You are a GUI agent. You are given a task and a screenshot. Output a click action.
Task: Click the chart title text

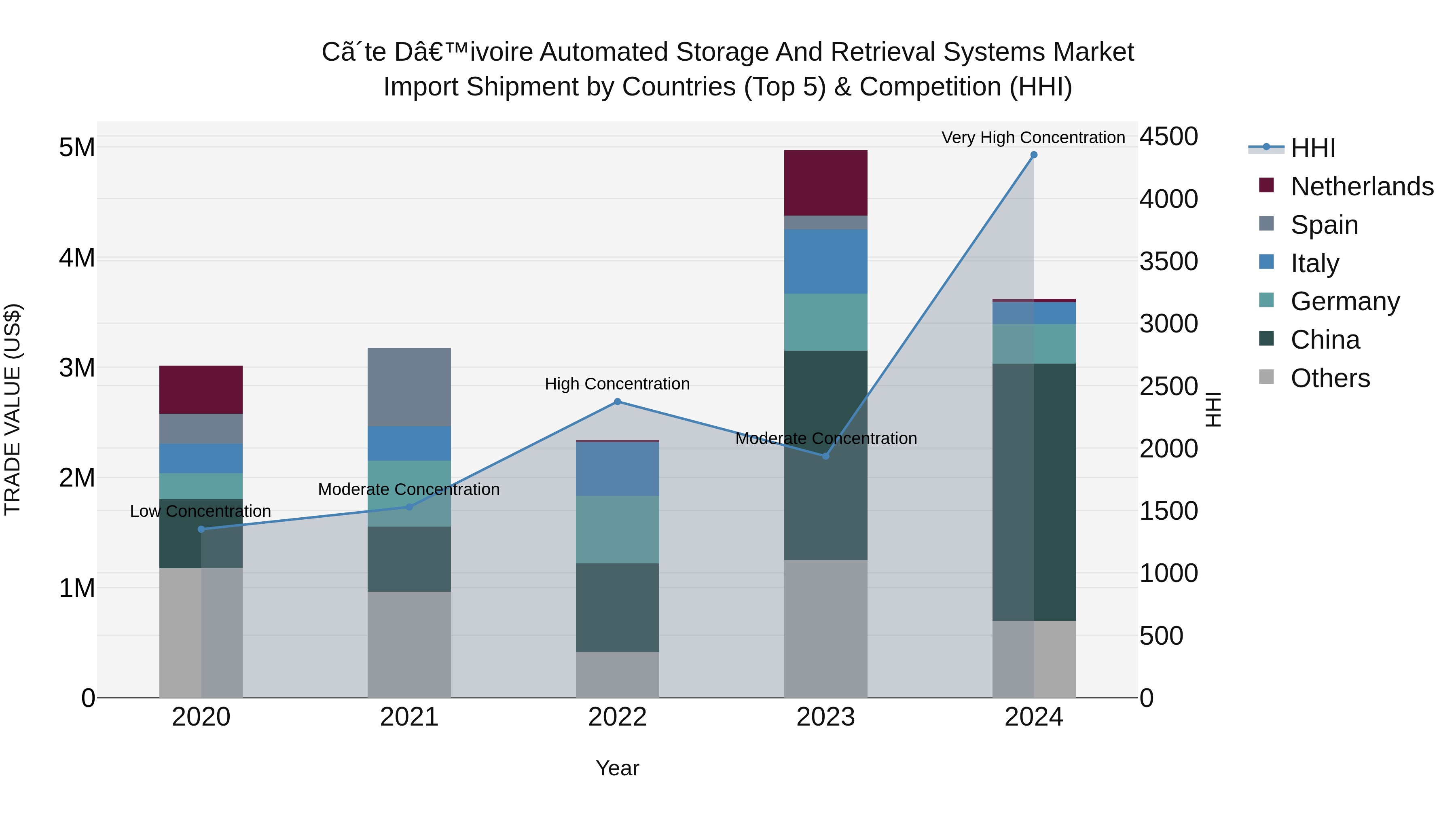tap(728, 69)
